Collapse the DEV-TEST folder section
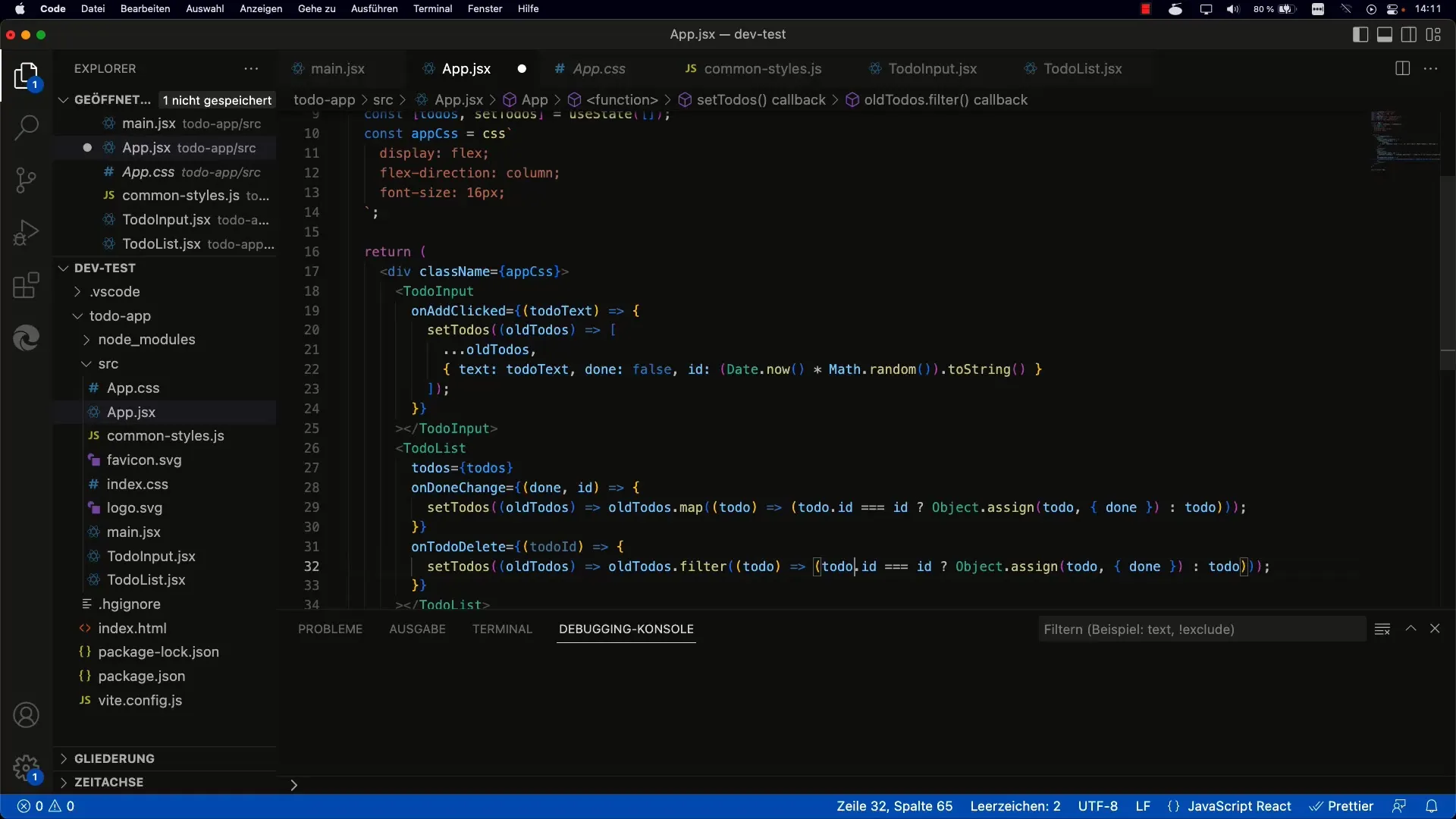 (x=64, y=268)
